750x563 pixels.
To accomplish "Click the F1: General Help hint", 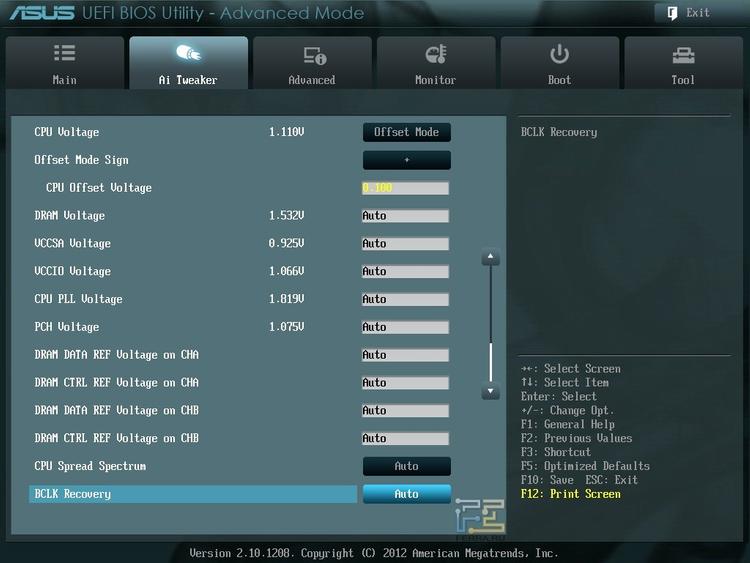I will click(568, 424).
